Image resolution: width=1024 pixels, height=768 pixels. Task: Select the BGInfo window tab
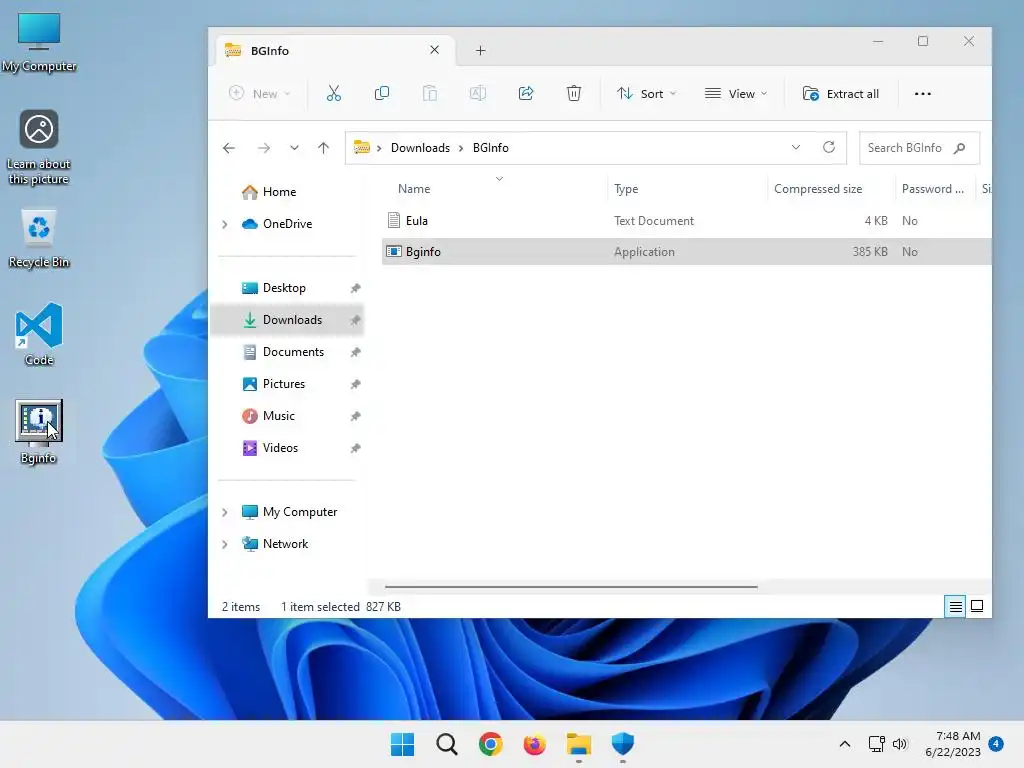(335, 50)
